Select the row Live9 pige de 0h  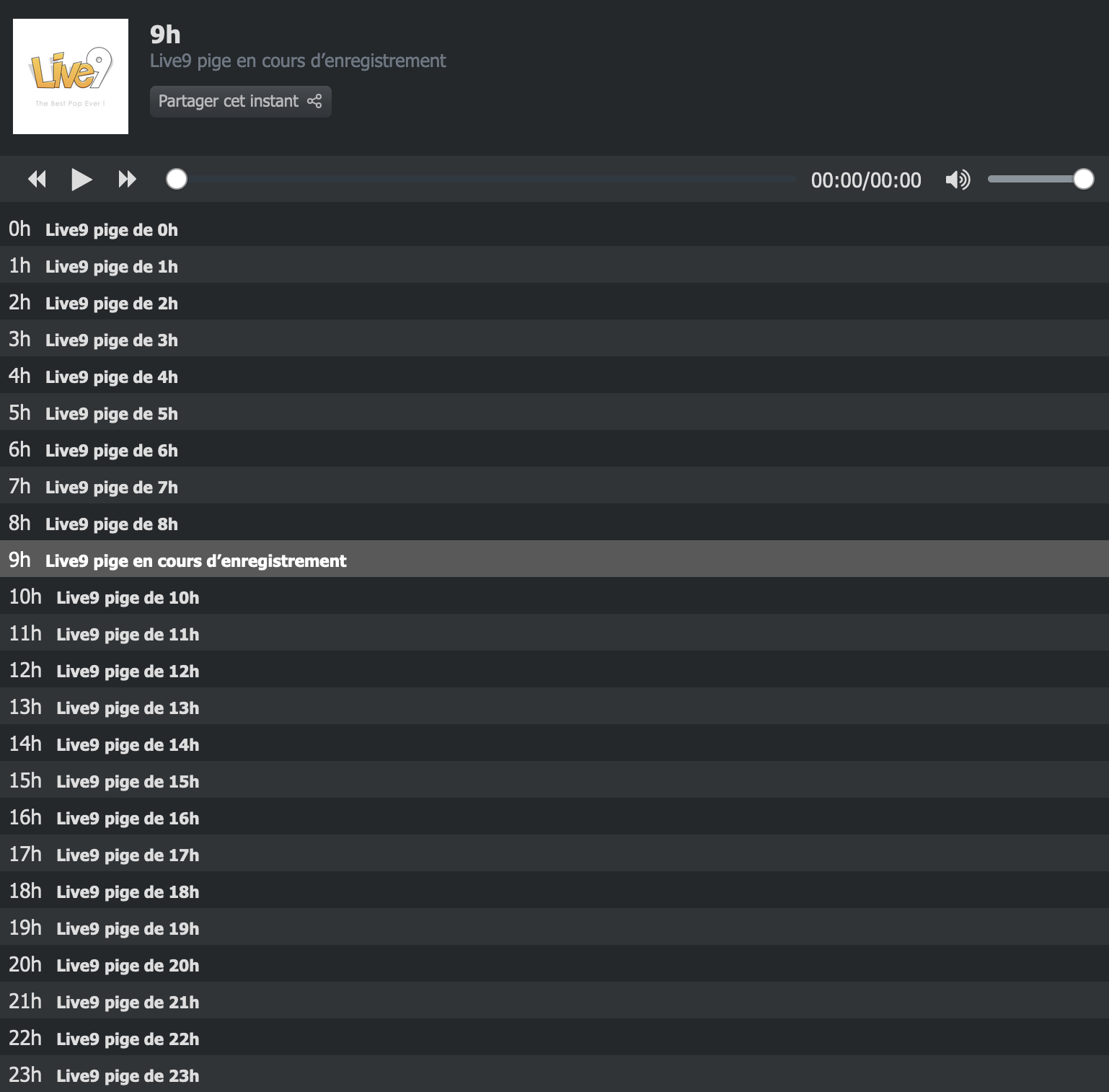tap(554, 228)
